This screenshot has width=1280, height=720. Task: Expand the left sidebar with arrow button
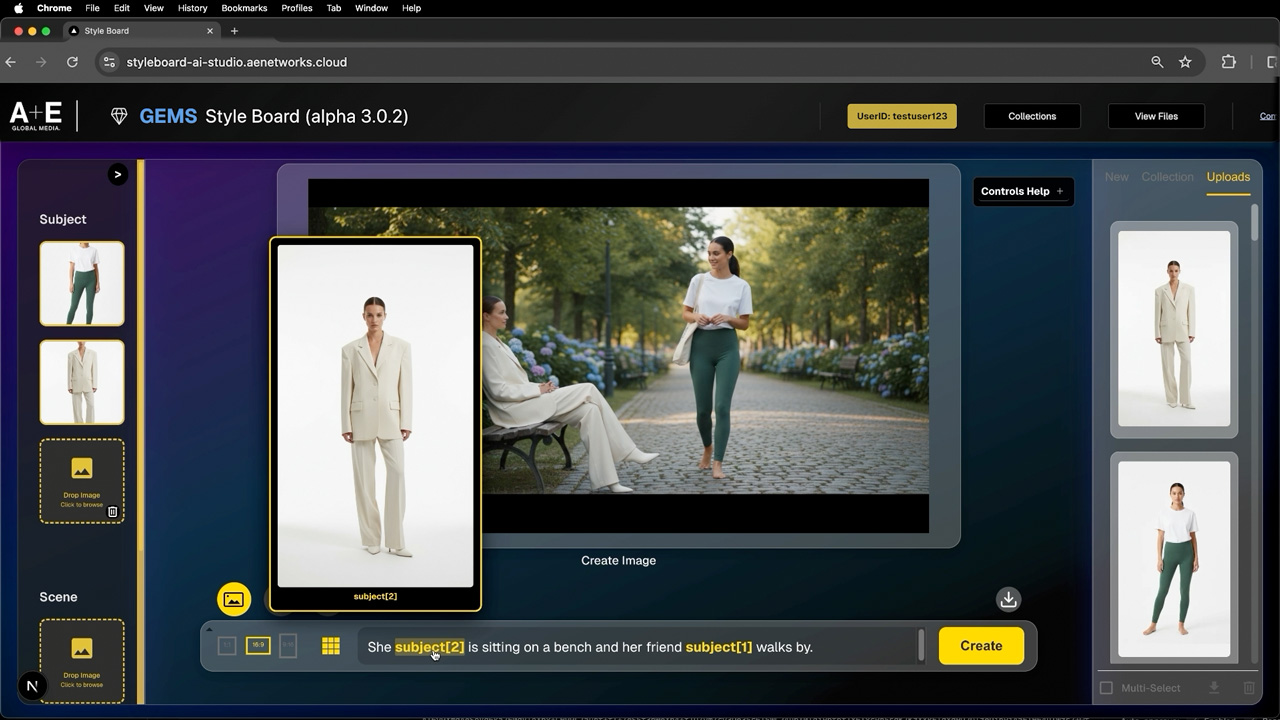pos(118,175)
